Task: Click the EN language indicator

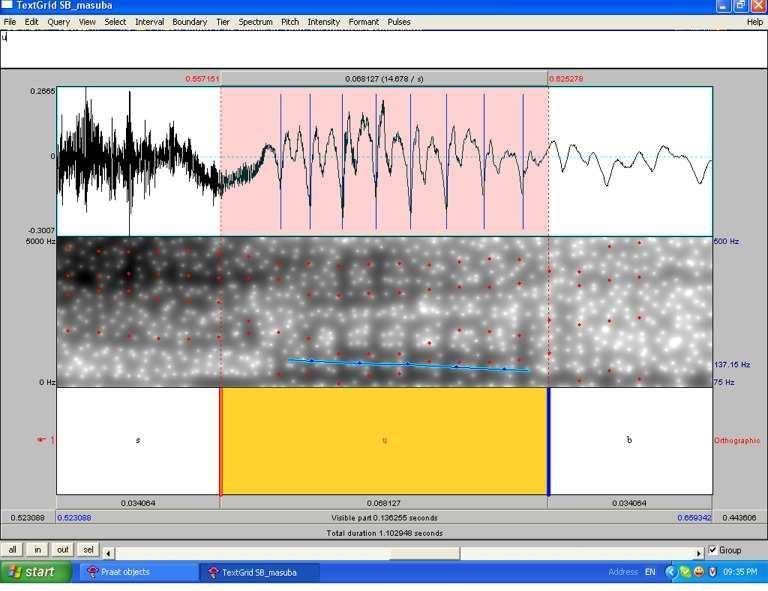Action: click(x=650, y=572)
